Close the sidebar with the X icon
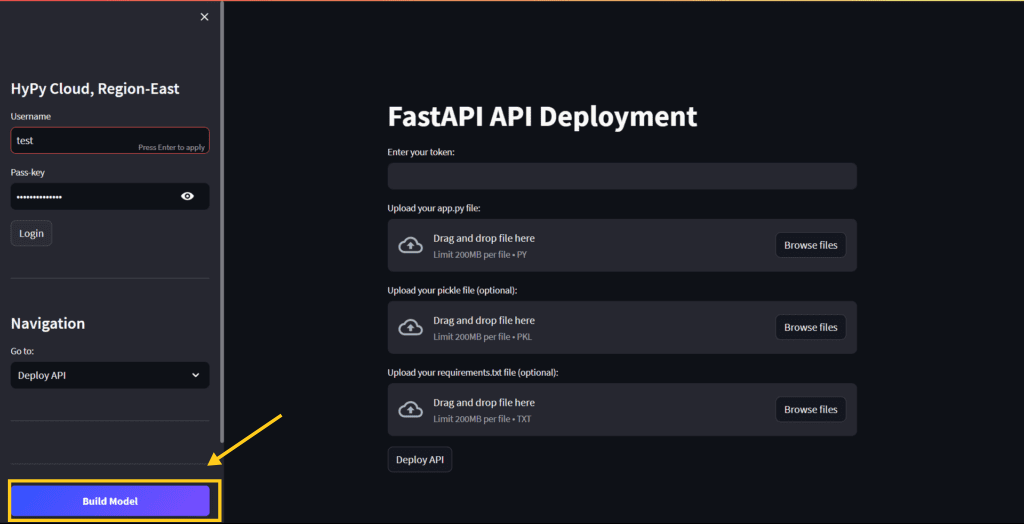 click(204, 17)
